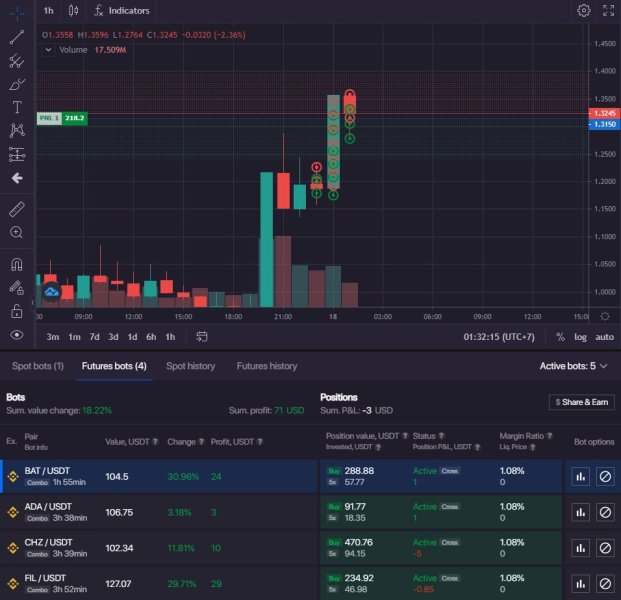
Task: Click the 1.3150 blue price label
Action: (x=604, y=124)
